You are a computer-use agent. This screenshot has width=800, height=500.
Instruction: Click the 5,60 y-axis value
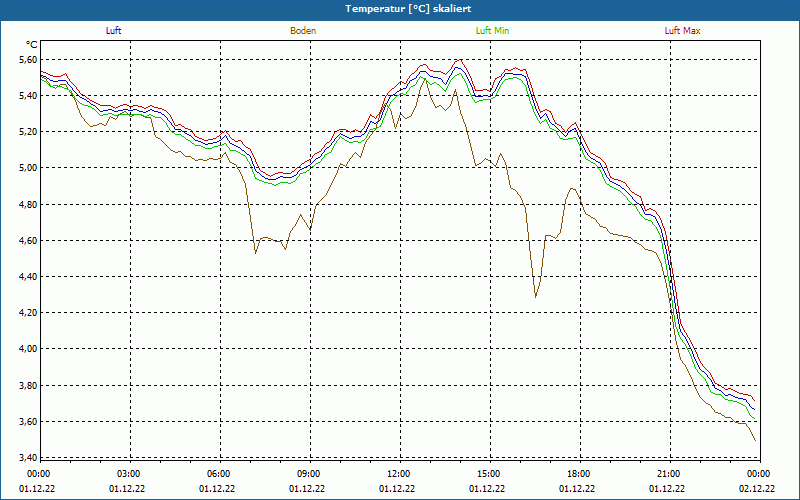[29, 60]
